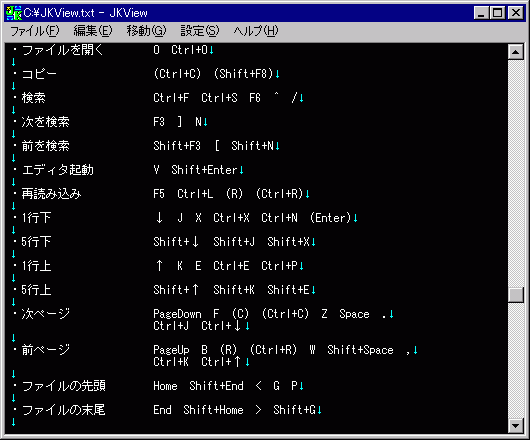Click the text Shift+N

(x=252, y=146)
